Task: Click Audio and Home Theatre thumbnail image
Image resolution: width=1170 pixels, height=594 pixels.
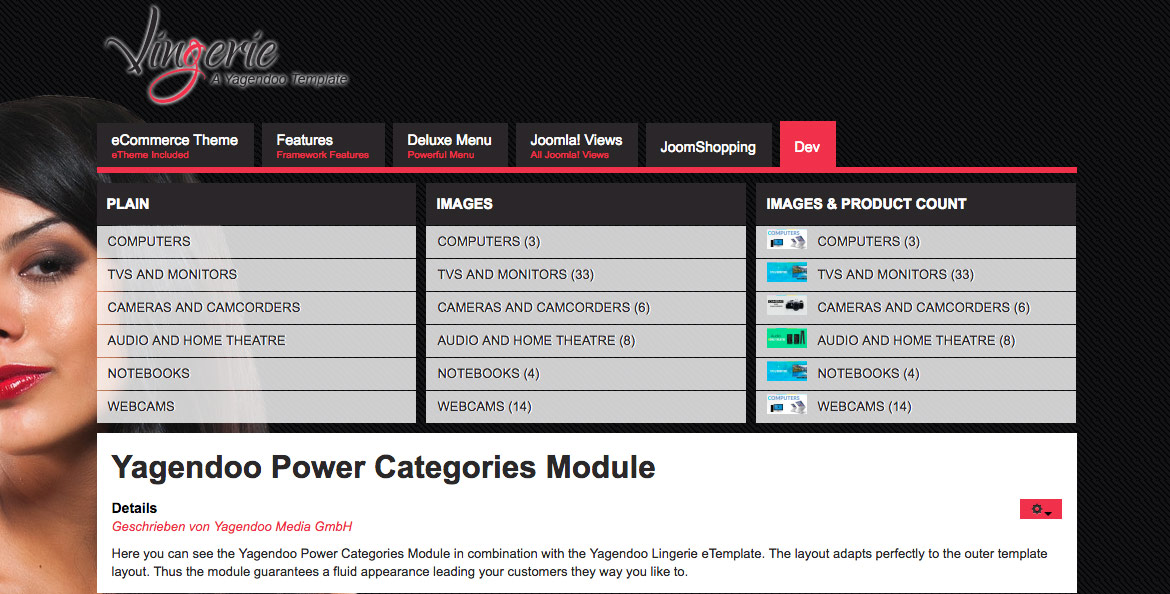Action: (786, 339)
